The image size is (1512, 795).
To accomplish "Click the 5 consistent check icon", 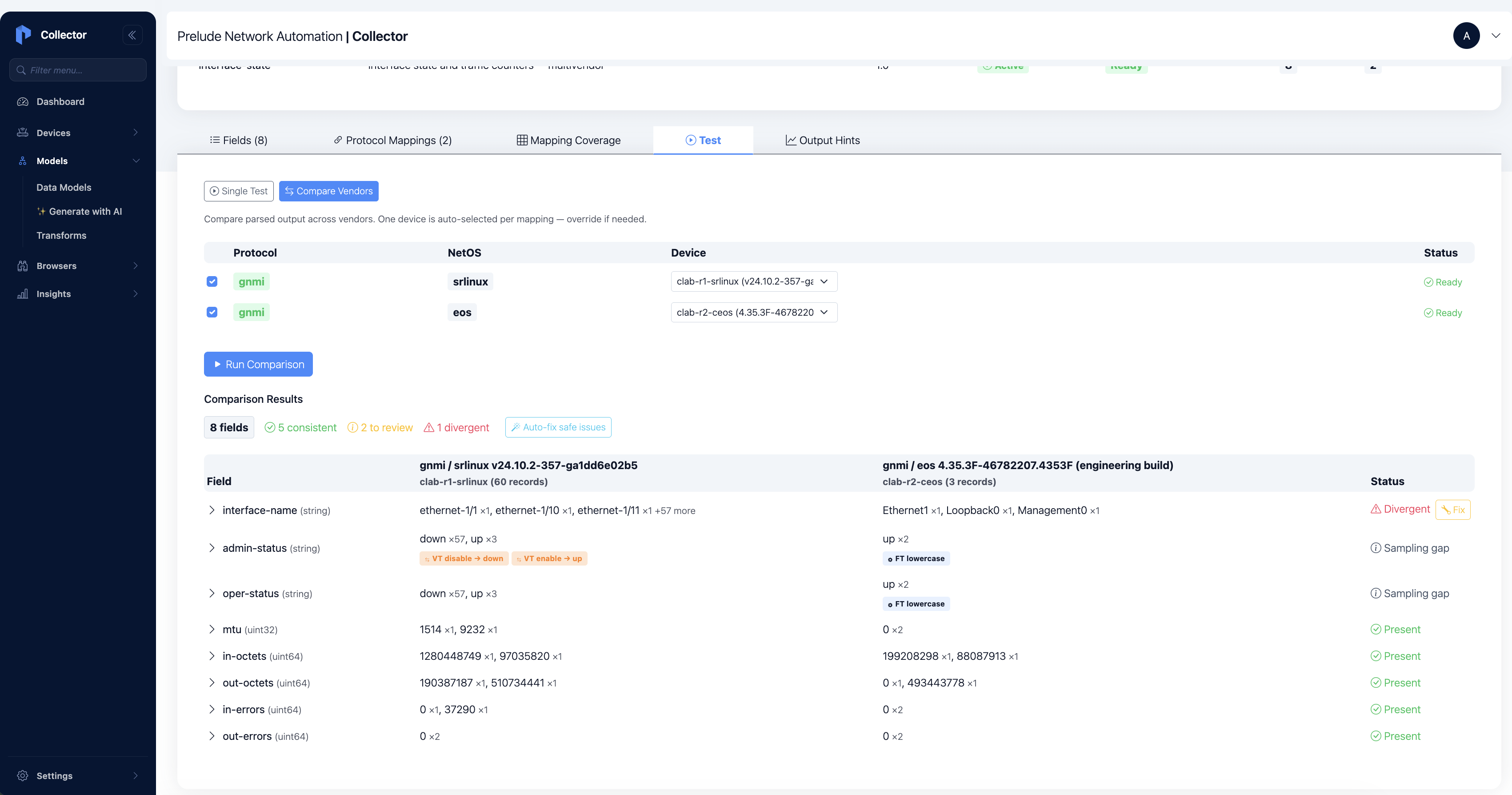I will click(270, 427).
